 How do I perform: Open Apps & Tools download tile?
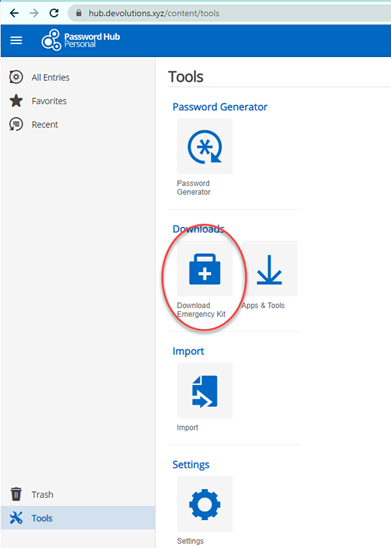pos(269,268)
